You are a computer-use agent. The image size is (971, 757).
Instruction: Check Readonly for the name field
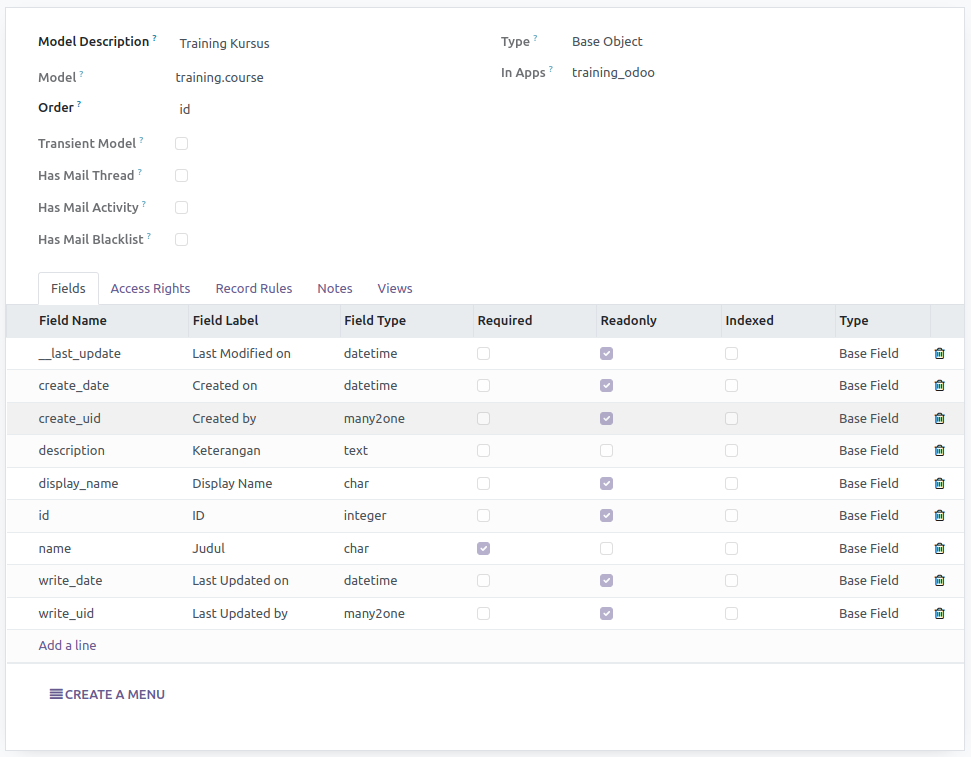[606, 548]
